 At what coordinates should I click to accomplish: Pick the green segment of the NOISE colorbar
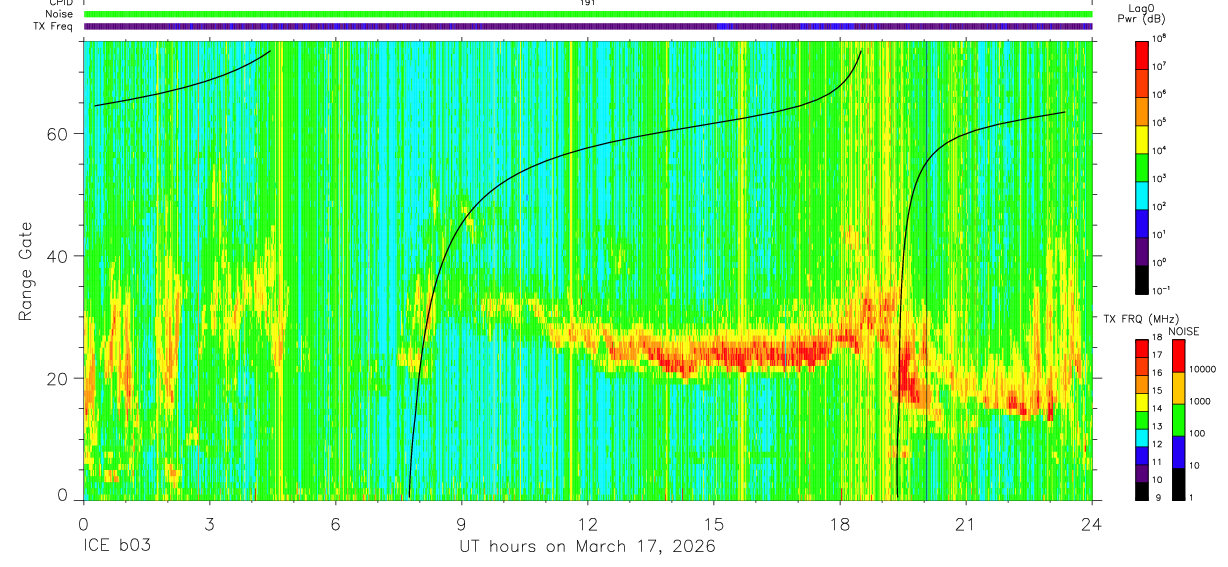click(x=1177, y=420)
